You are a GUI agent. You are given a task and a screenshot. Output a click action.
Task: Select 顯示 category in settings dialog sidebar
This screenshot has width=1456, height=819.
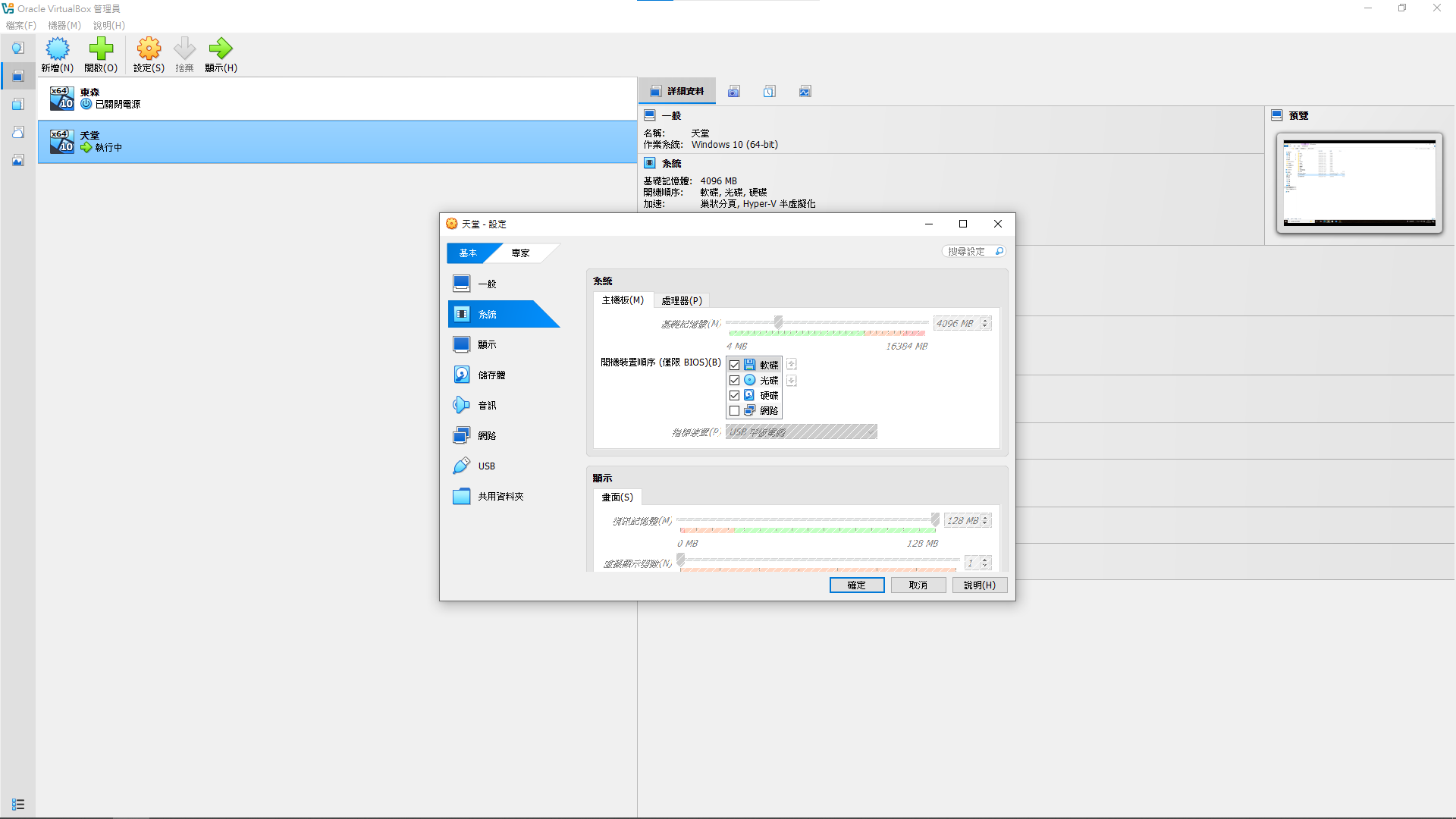[x=504, y=344]
